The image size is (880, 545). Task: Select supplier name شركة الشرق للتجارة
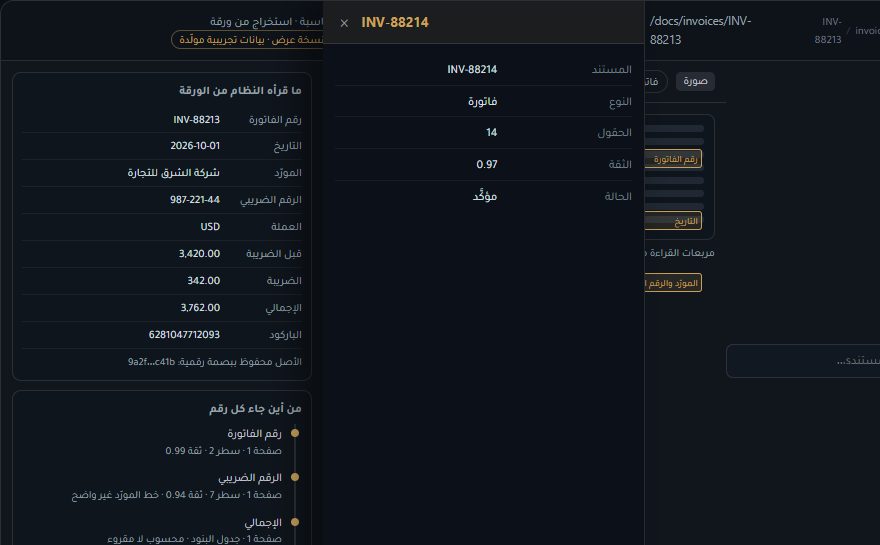coord(173,172)
